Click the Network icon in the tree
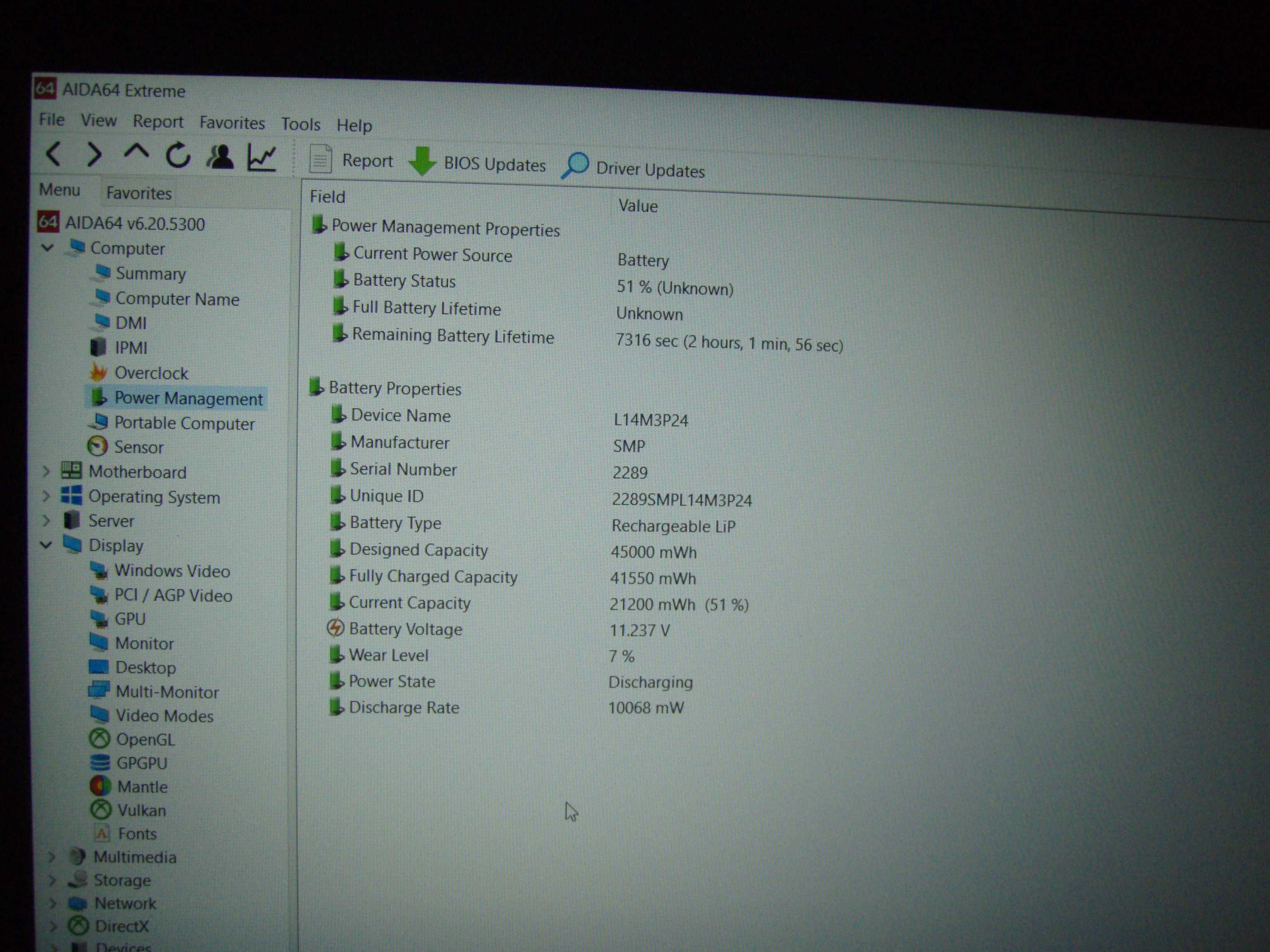 pyautogui.click(x=77, y=903)
